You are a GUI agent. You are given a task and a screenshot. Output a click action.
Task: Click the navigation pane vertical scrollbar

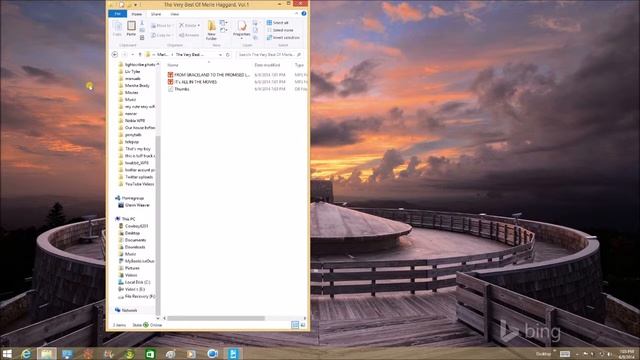click(158, 224)
